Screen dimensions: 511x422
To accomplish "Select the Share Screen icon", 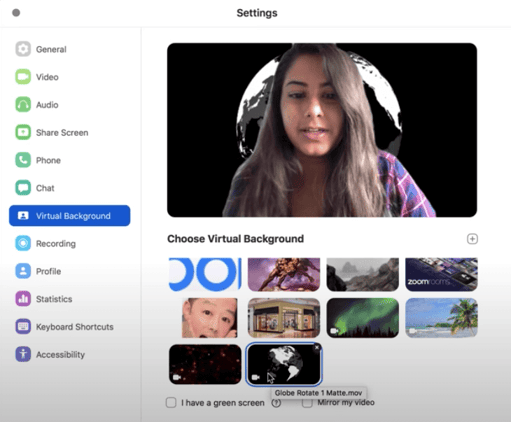I will (23, 132).
